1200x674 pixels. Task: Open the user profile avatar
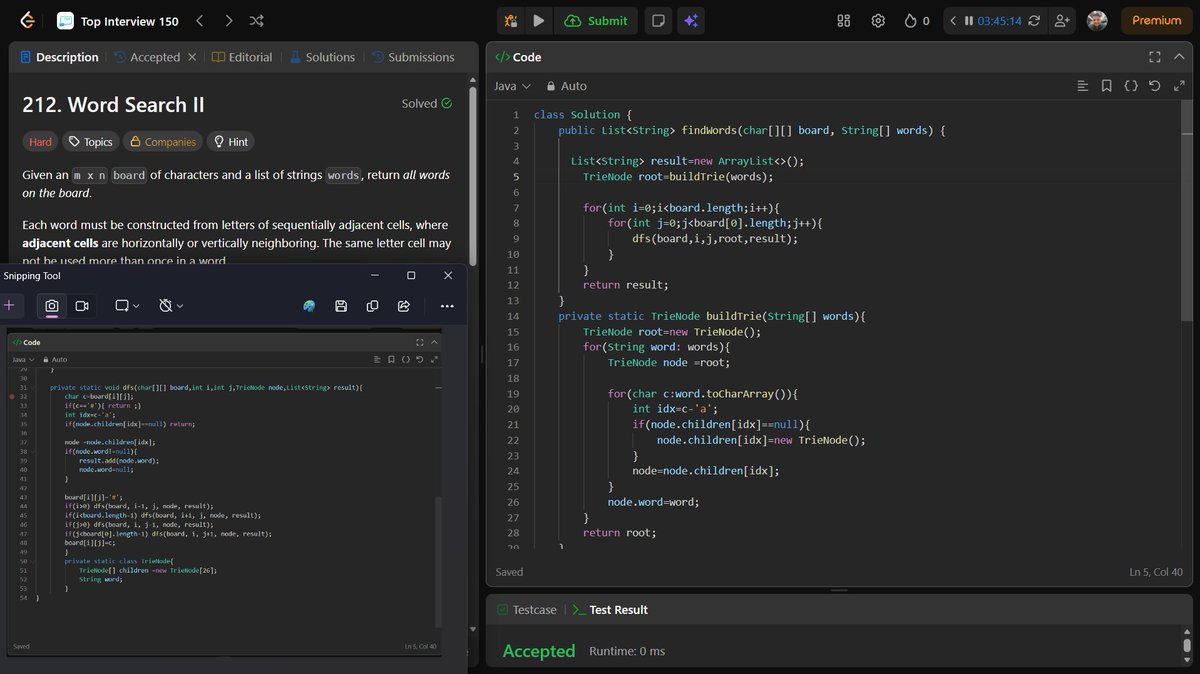(1097, 20)
